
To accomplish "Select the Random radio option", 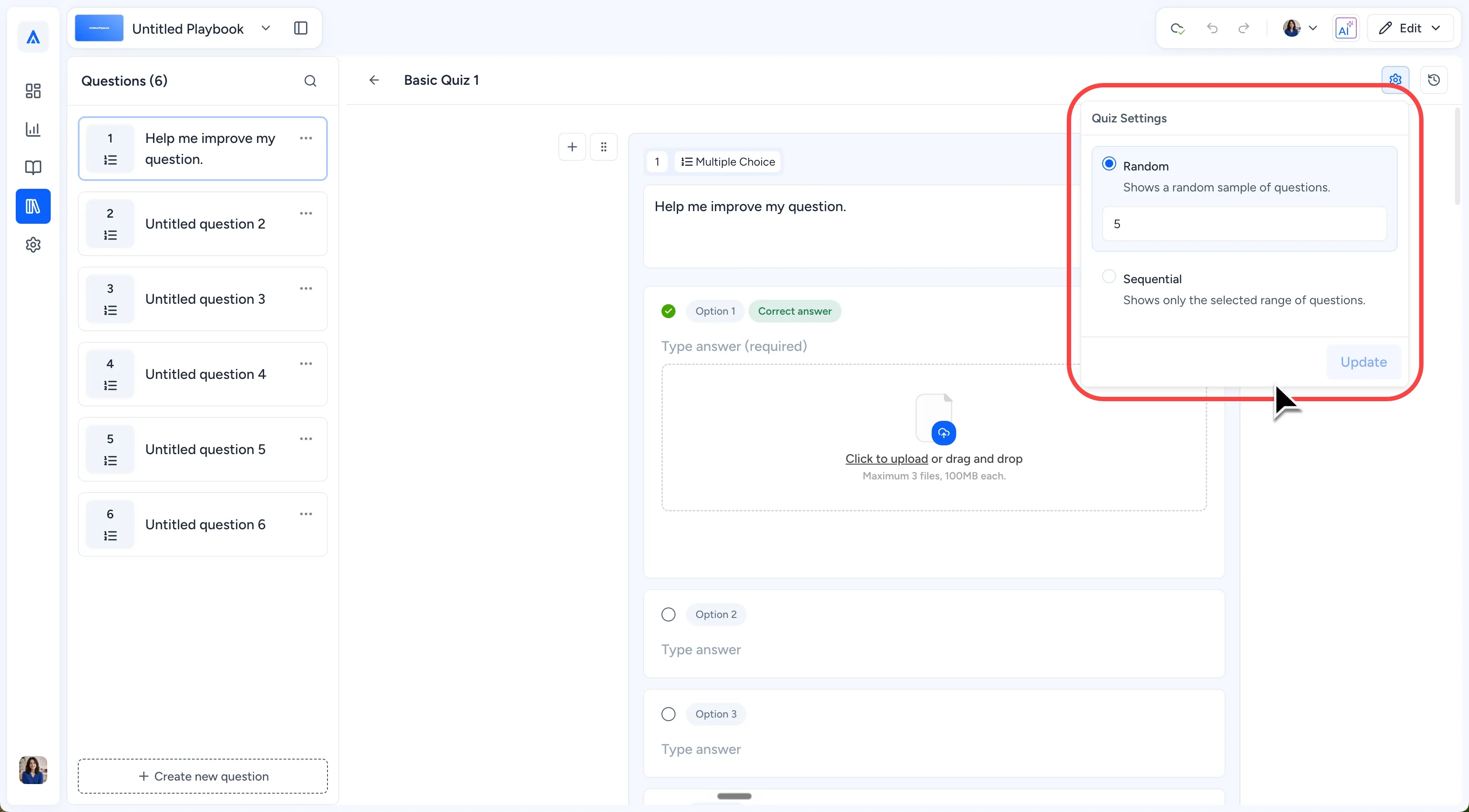I will tap(1109, 164).
